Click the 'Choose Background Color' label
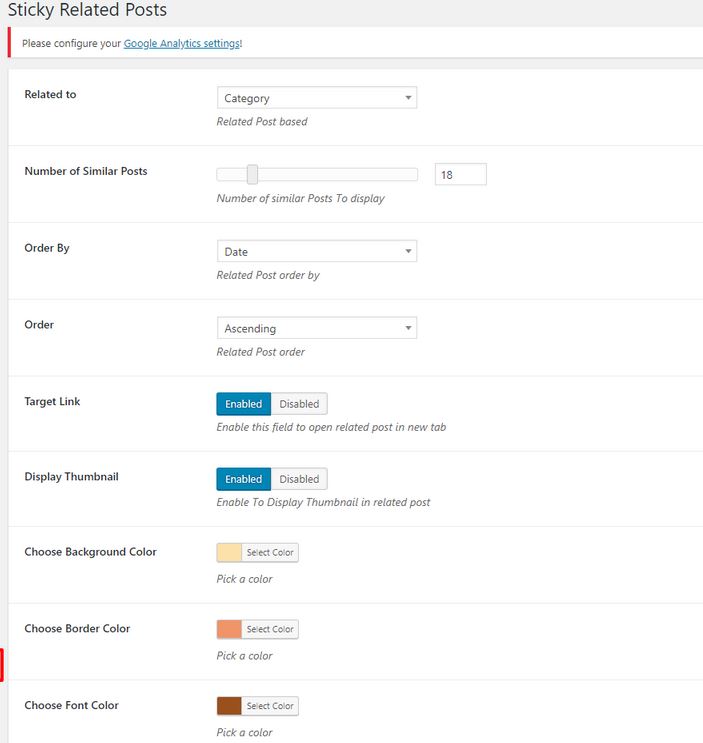Viewport: 703px width, 743px height. click(x=90, y=552)
